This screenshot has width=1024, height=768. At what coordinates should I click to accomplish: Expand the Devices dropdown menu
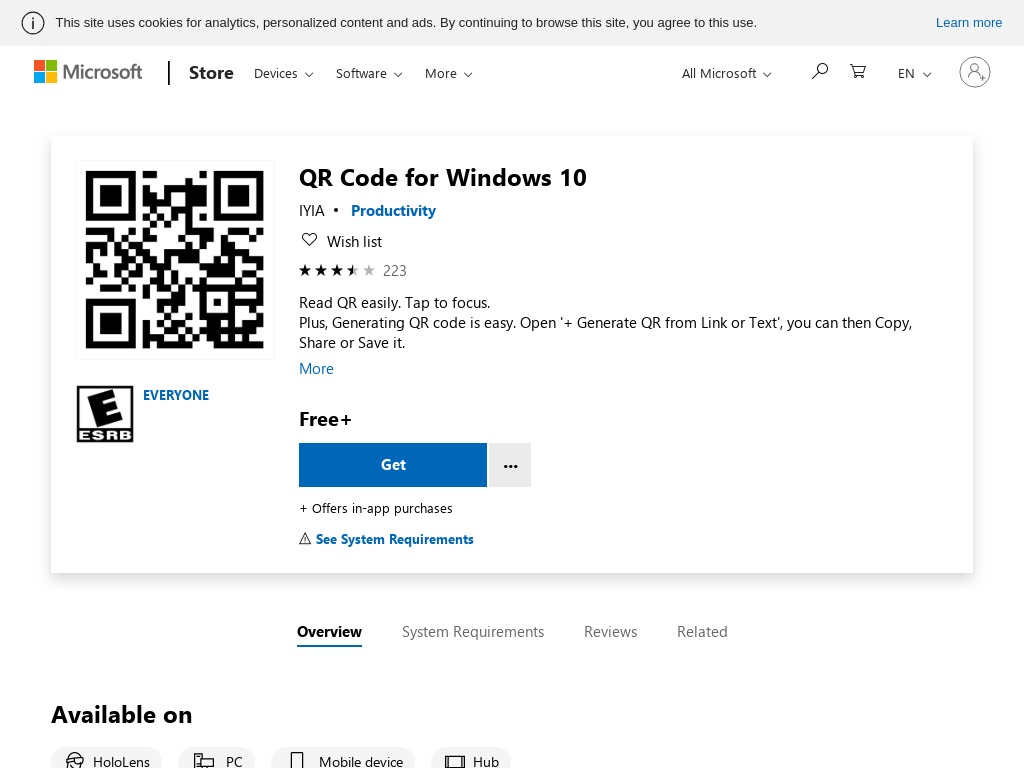coord(283,74)
